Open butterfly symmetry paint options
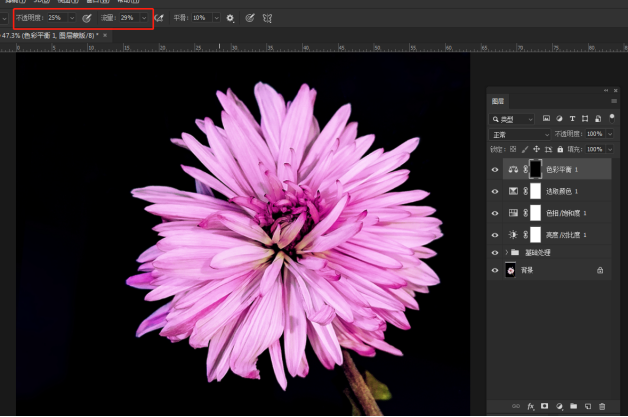 tap(267, 18)
